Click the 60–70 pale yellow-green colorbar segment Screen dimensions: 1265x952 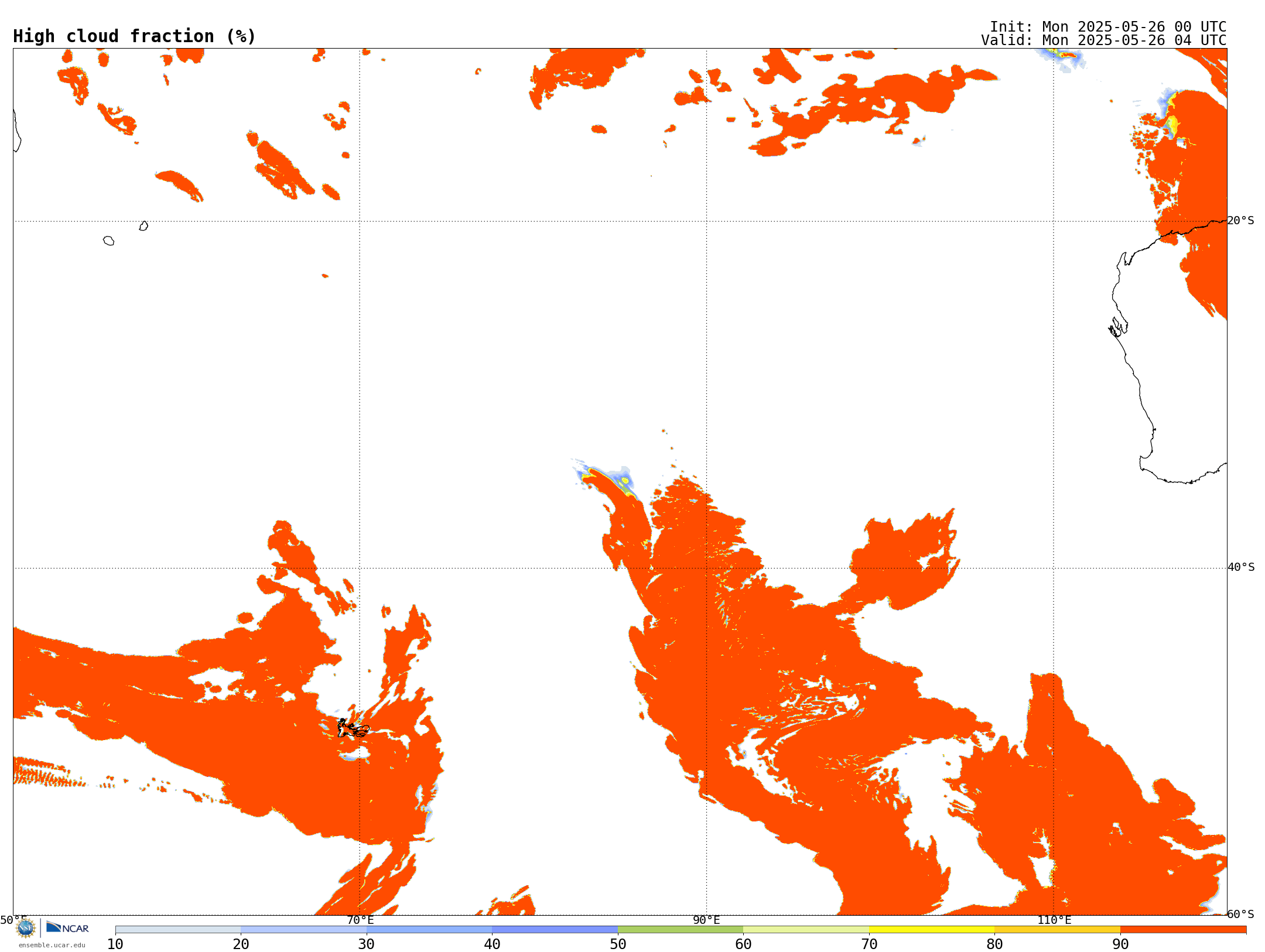pyautogui.click(x=806, y=930)
